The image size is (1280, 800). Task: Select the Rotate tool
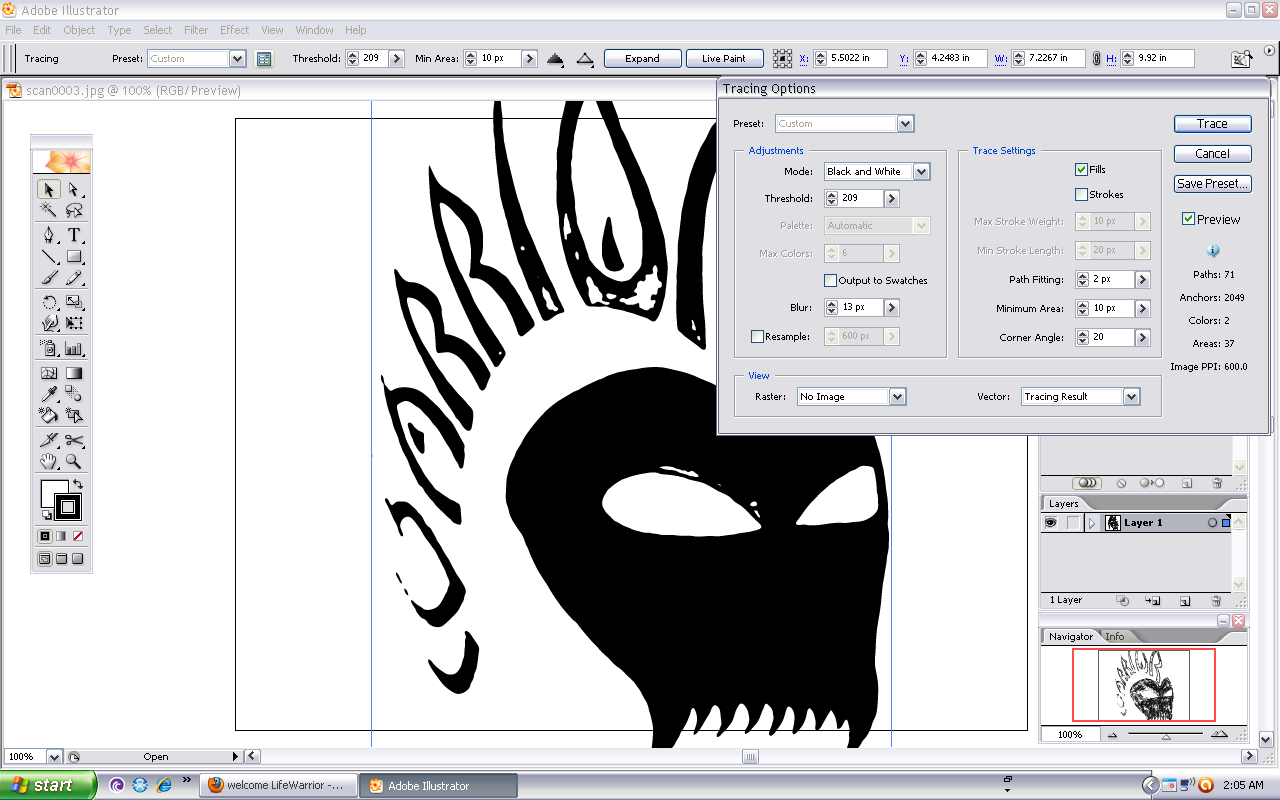coord(48,302)
